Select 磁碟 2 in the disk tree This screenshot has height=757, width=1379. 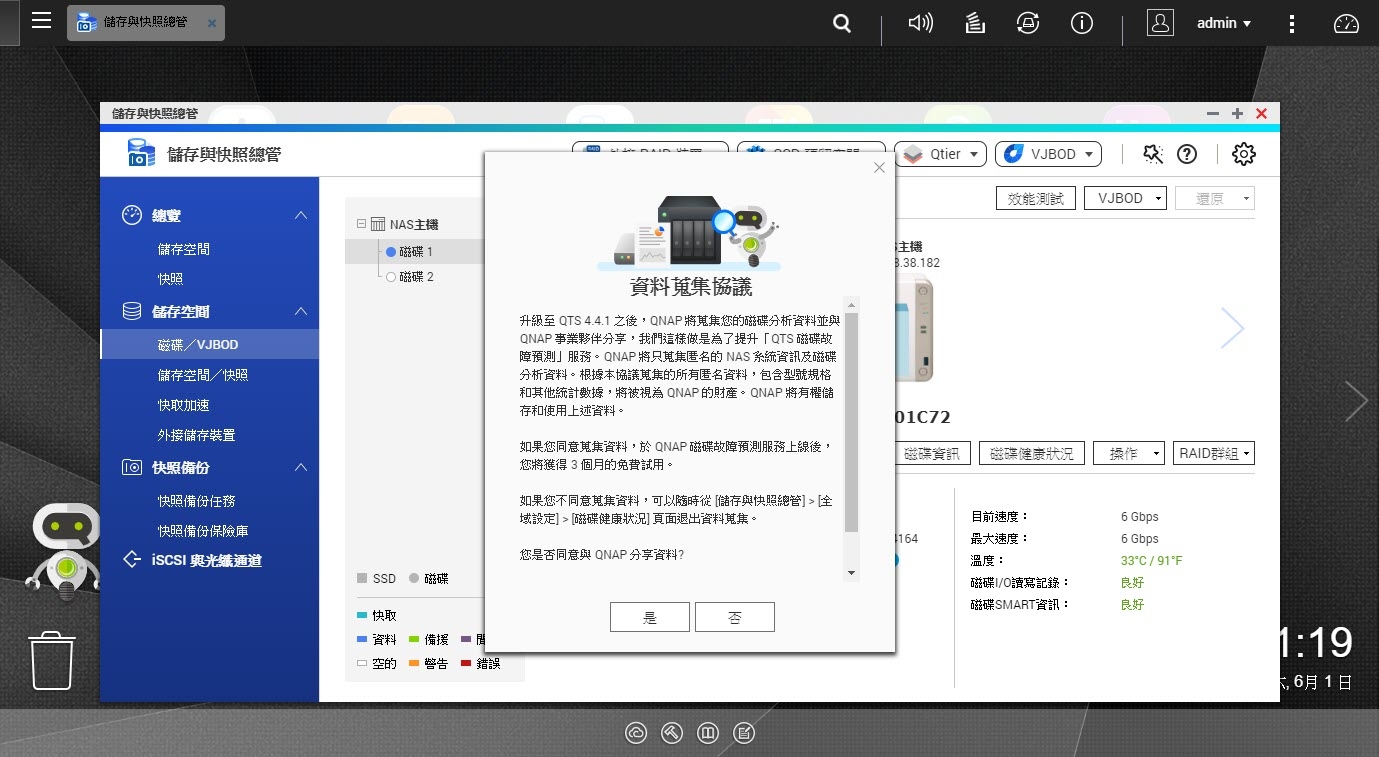[x=415, y=277]
